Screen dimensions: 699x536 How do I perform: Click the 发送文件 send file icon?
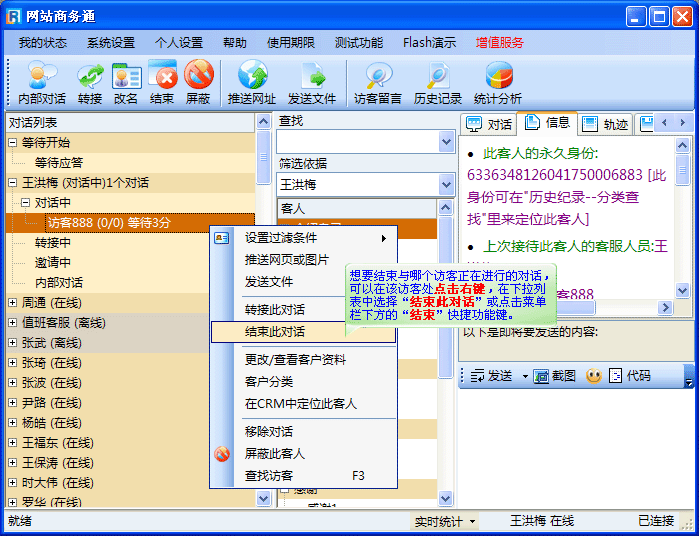tap(312, 76)
